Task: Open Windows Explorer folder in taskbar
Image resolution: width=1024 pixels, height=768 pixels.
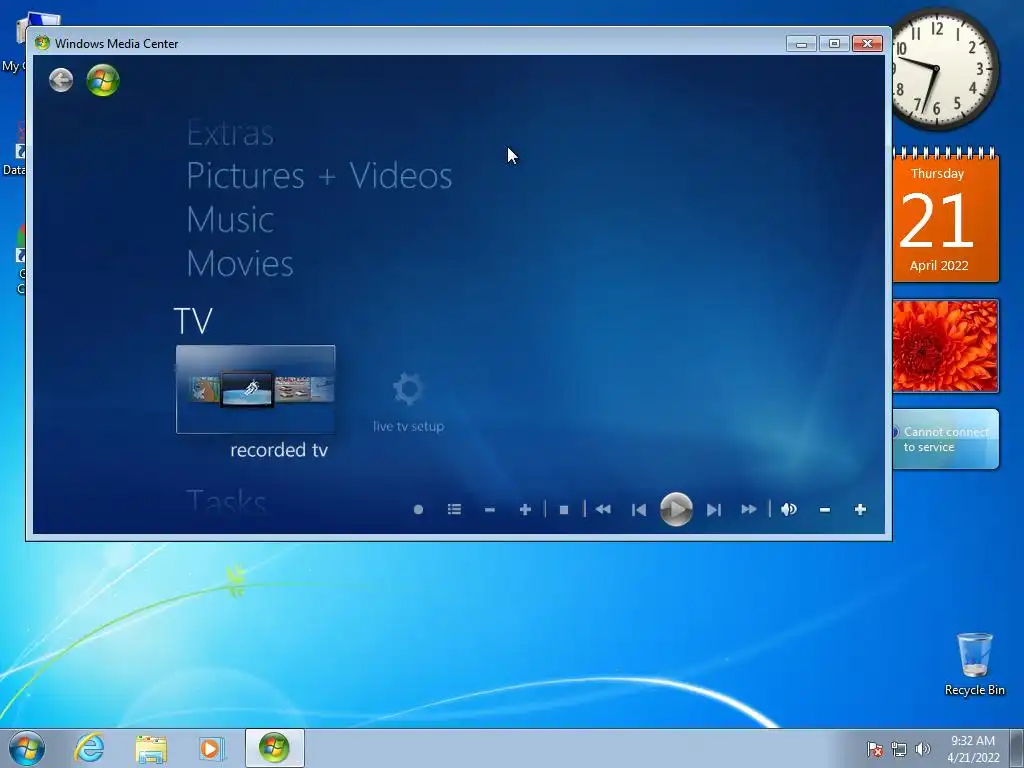Action: tap(151, 748)
